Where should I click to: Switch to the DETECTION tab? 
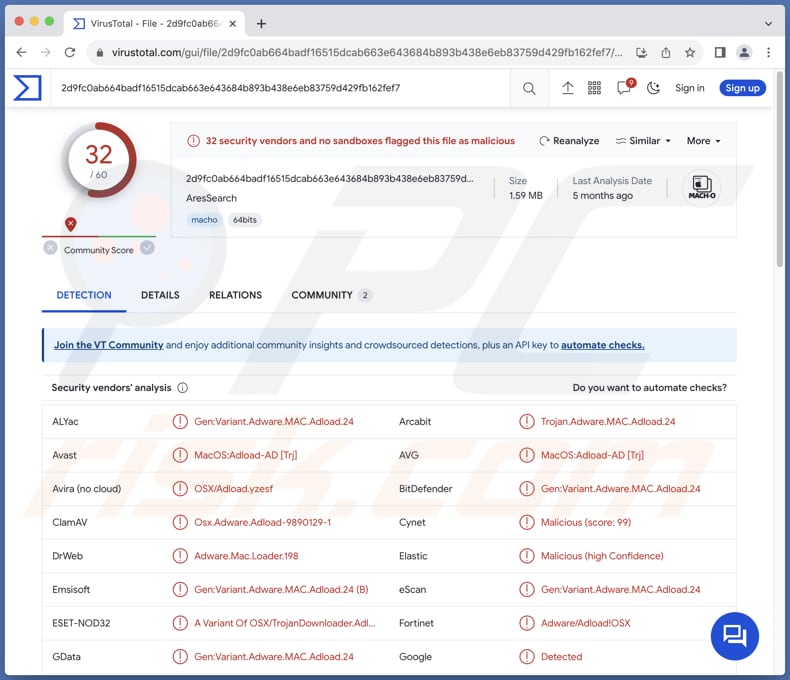tap(84, 295)
